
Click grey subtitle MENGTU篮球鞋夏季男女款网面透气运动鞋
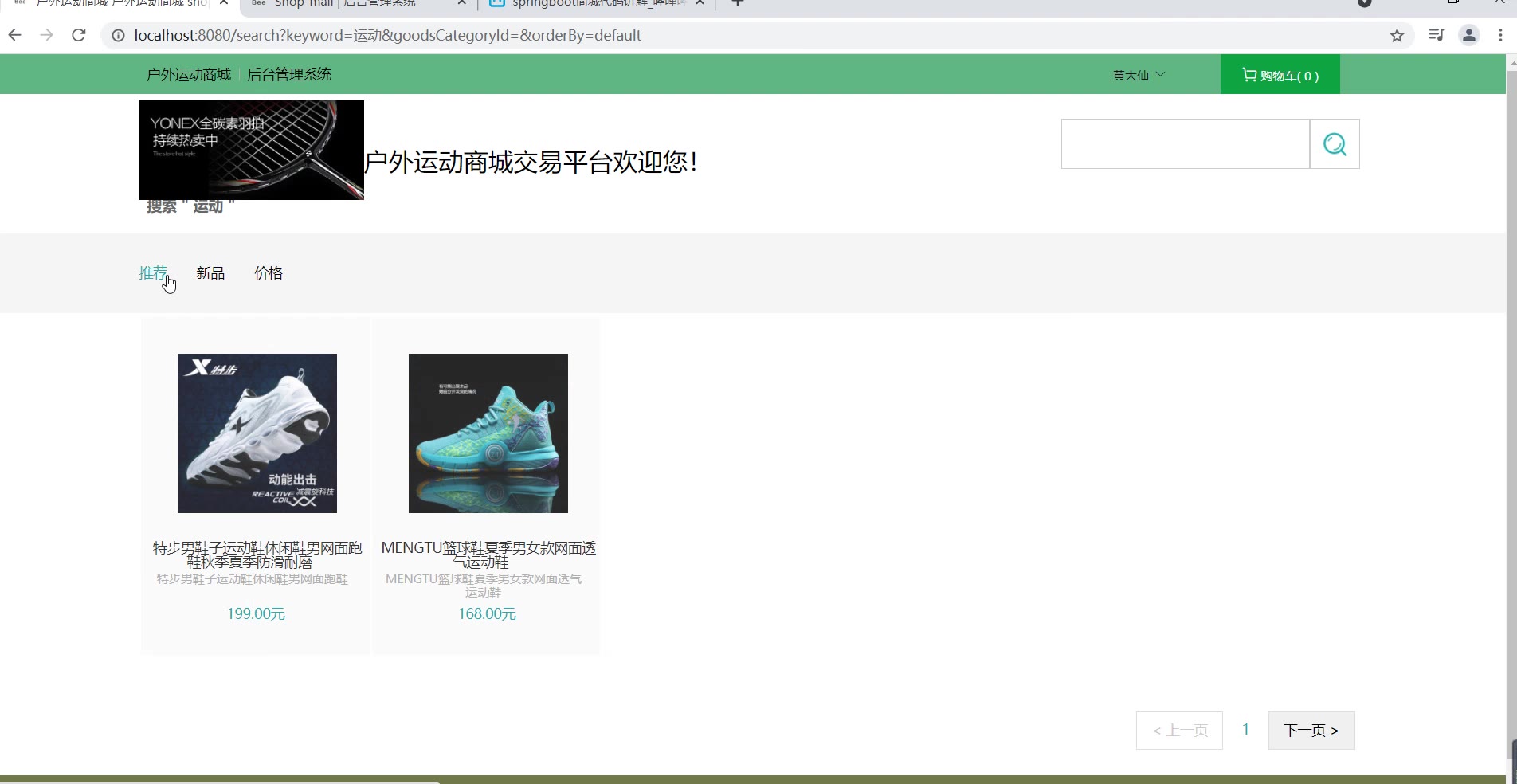[x=484, y=586]
